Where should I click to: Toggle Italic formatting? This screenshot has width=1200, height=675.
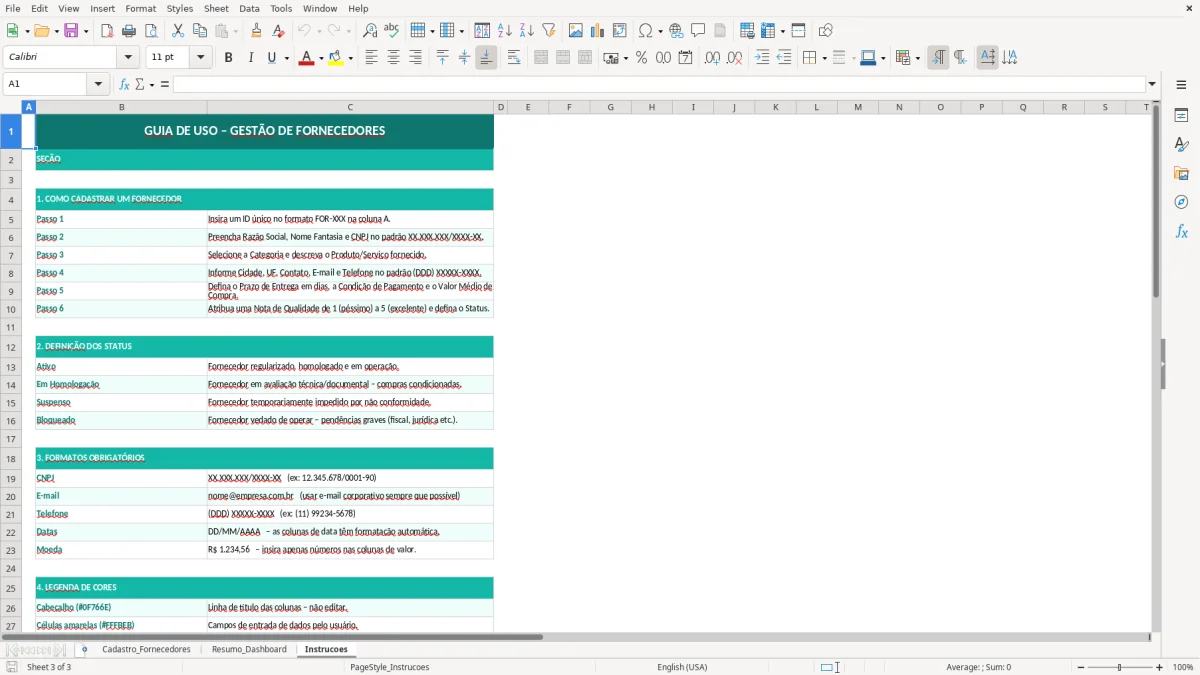pyautogui.click(x=250, y=58)
